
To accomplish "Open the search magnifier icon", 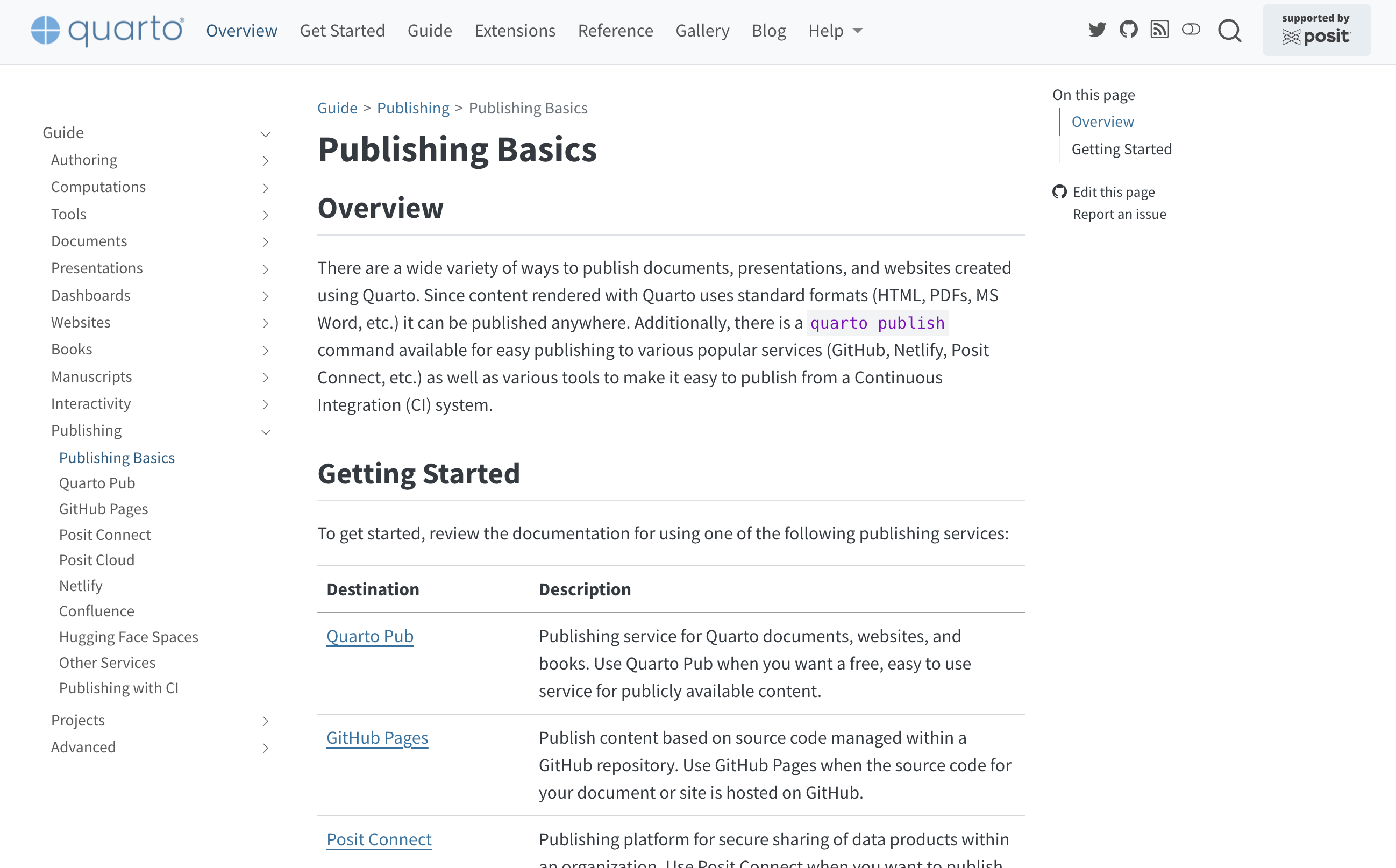I will click(1229, 31).
